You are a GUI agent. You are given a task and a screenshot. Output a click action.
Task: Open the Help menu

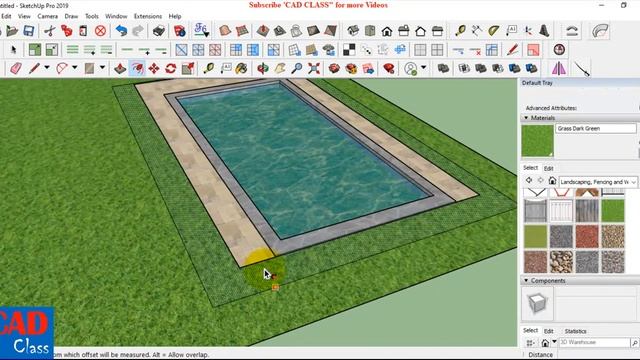[175, 16]
